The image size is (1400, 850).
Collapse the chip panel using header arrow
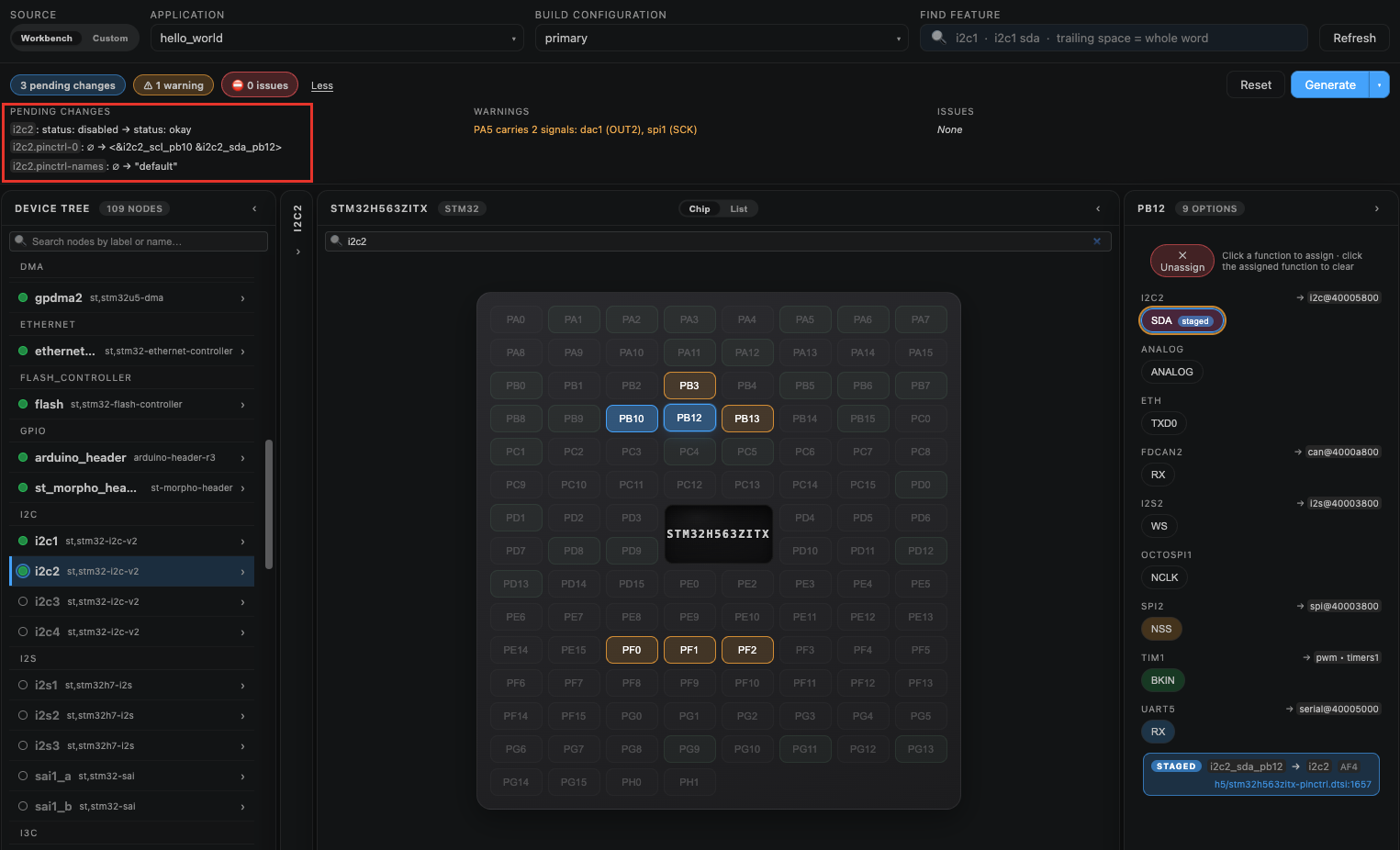pyautogui.click(x=1098, y=209)
